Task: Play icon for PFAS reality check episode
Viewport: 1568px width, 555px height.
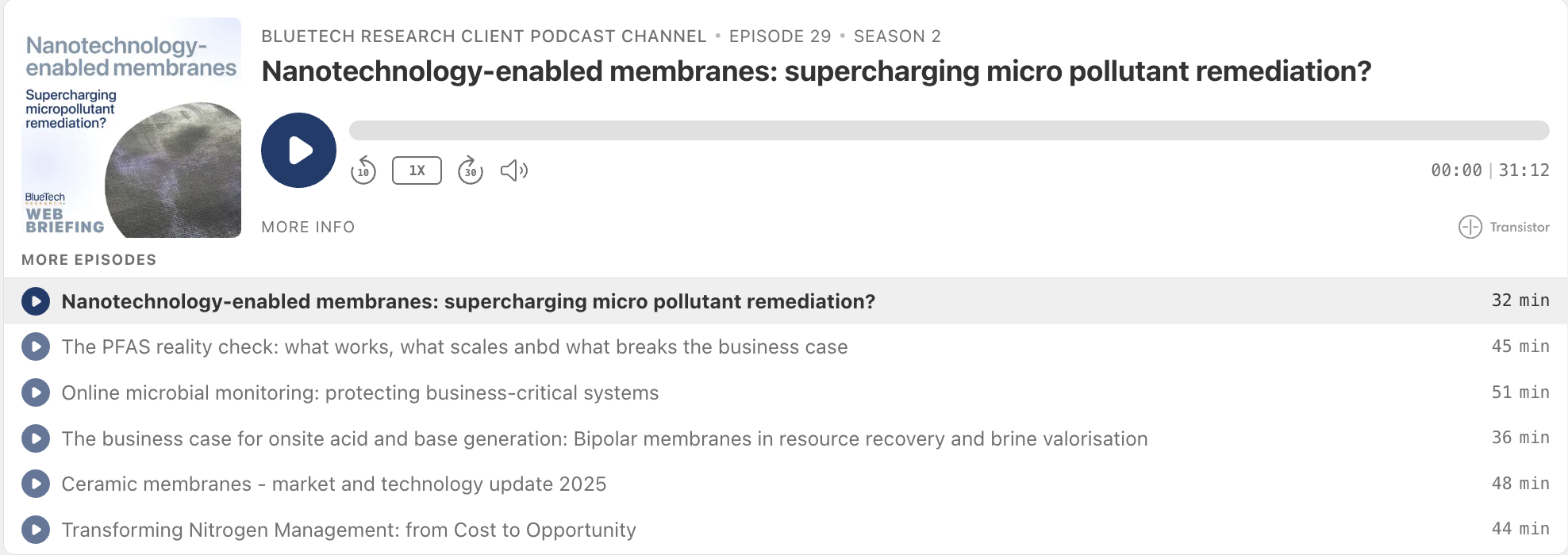Action: coord(36,347)
